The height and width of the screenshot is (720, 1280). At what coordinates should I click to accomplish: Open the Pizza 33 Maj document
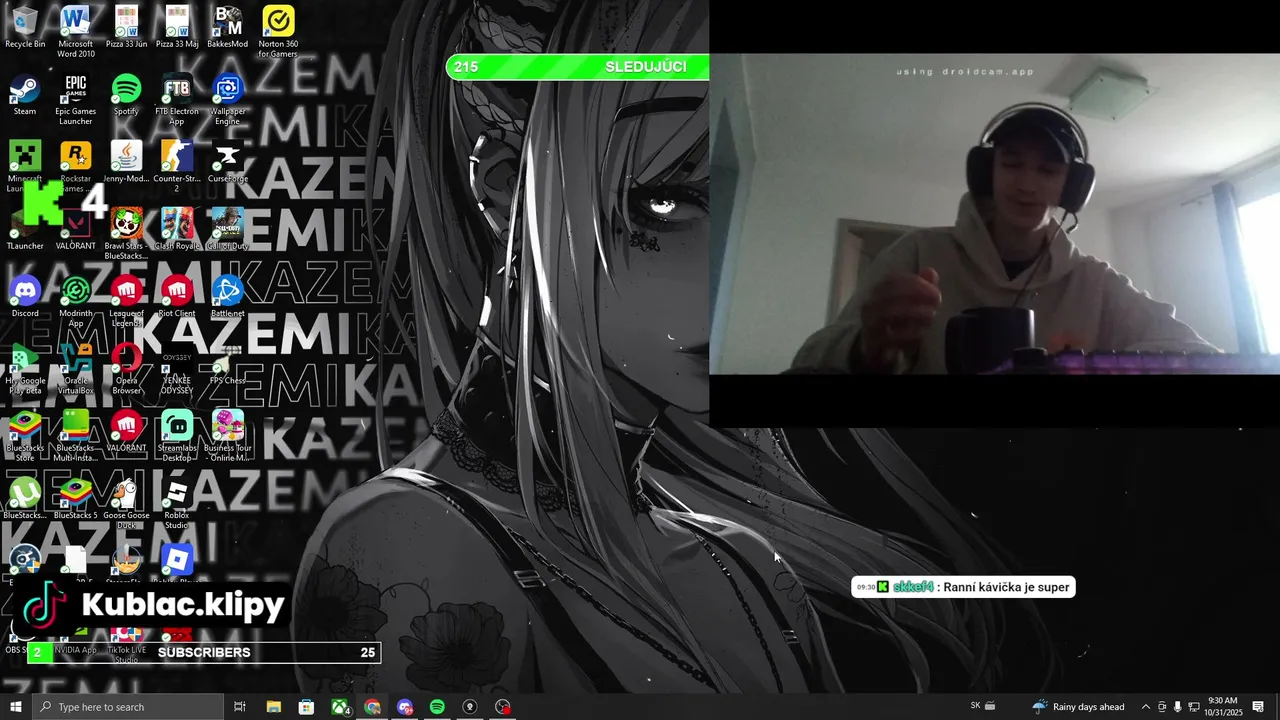(177, 27)
